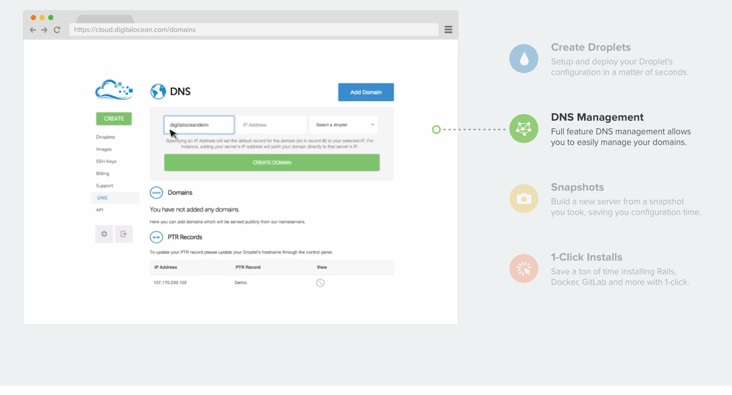
Task: Click the 'Domains' section title
Action: tap(180, 192)
